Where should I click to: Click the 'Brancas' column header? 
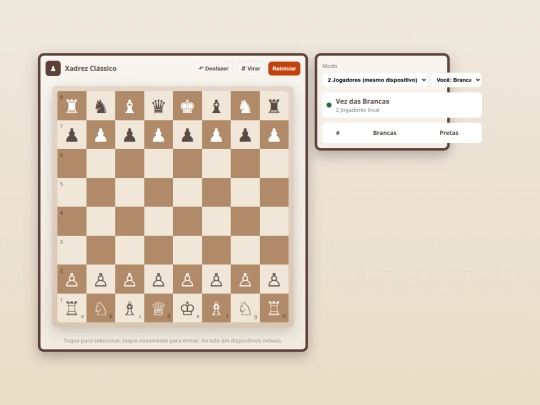(385, 133)
